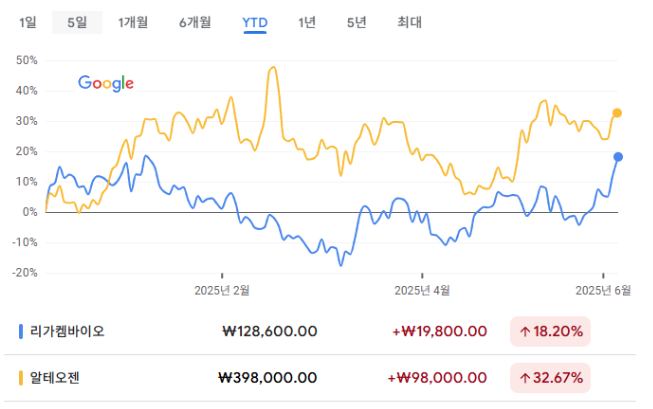Click the 2025년 2월 axis label
This screenshot has height=409, width=653.
(222, 290)
